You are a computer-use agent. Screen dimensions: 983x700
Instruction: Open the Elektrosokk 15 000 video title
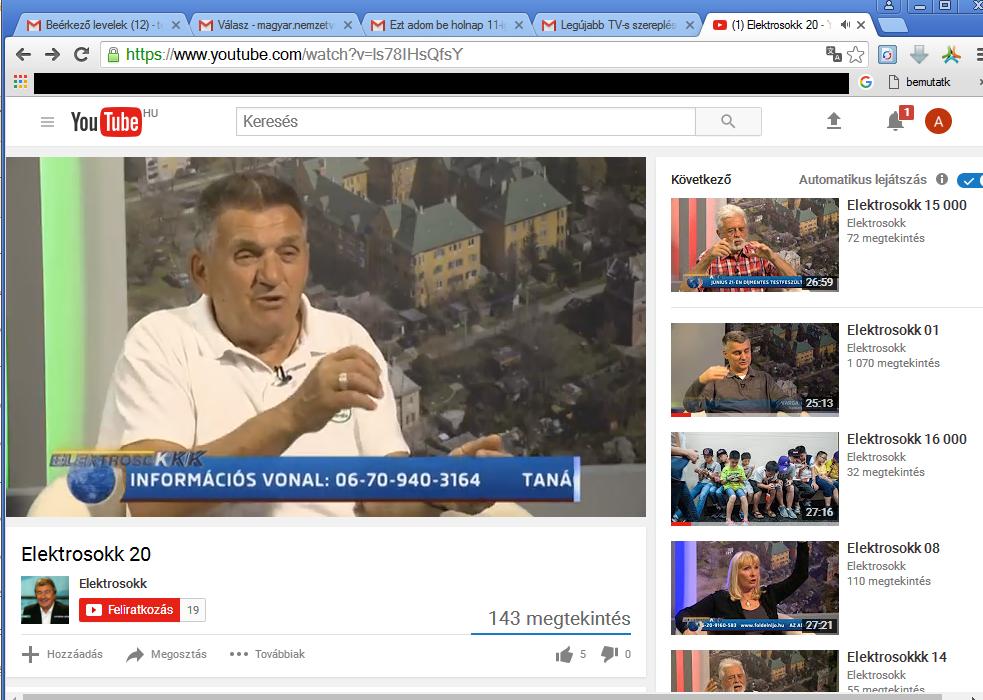tap(907, 205)
